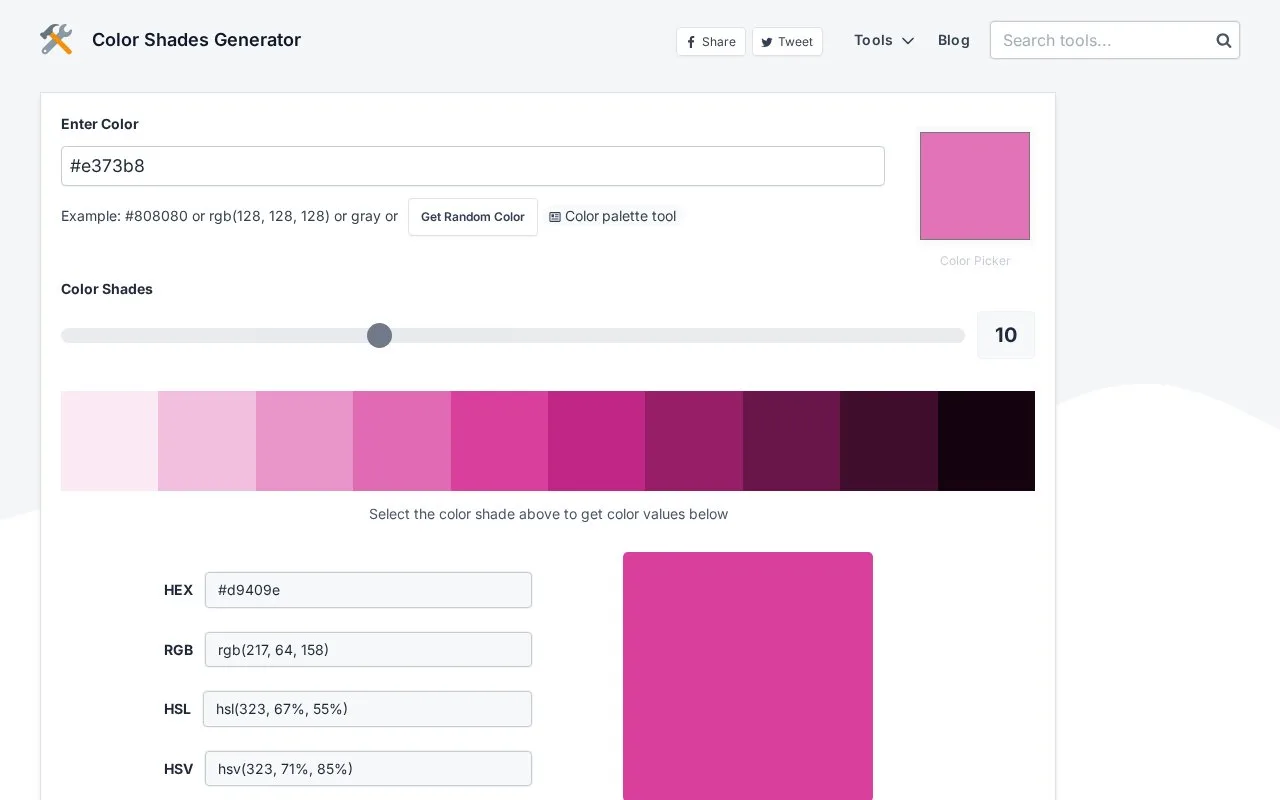This screenshot has height=800, width=1280.
Task: Select the darkest near-black shade
Action: (x=986, y=441)
